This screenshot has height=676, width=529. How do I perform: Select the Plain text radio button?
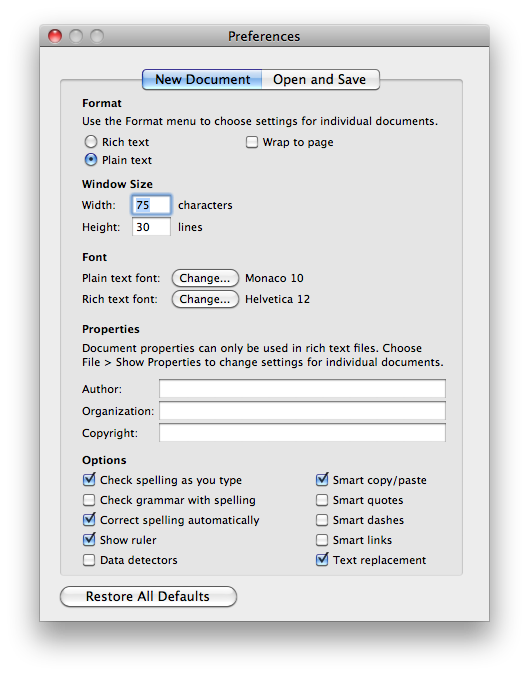[91, 160]
